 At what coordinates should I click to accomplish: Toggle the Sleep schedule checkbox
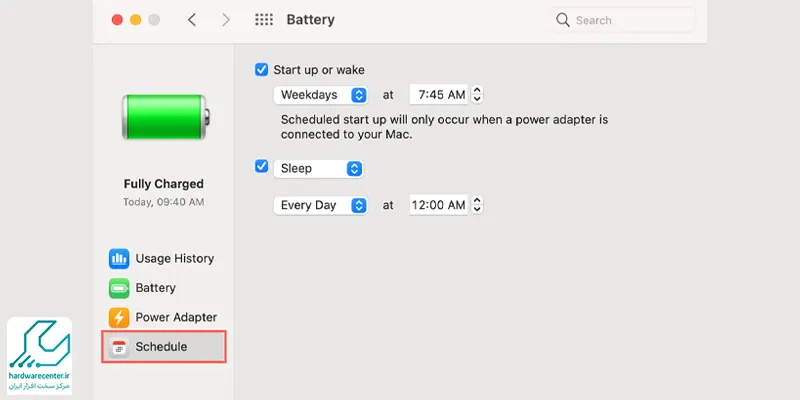(262, 167)
